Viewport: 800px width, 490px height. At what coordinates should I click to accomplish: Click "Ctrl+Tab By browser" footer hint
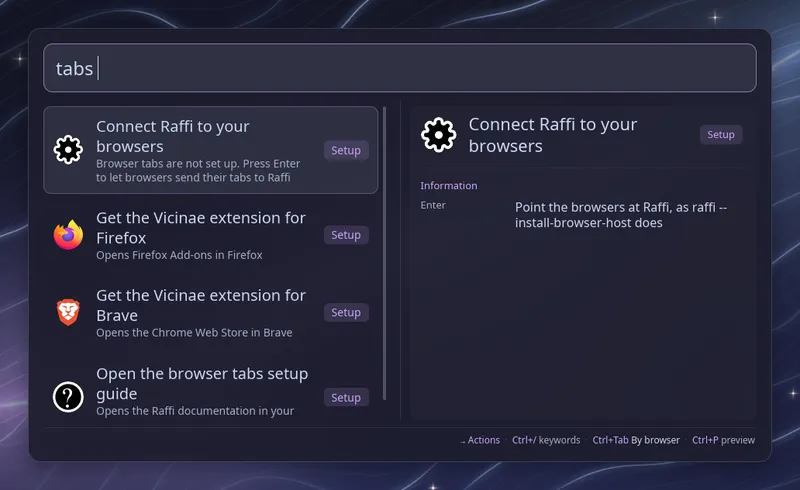[x=636, y=440]
